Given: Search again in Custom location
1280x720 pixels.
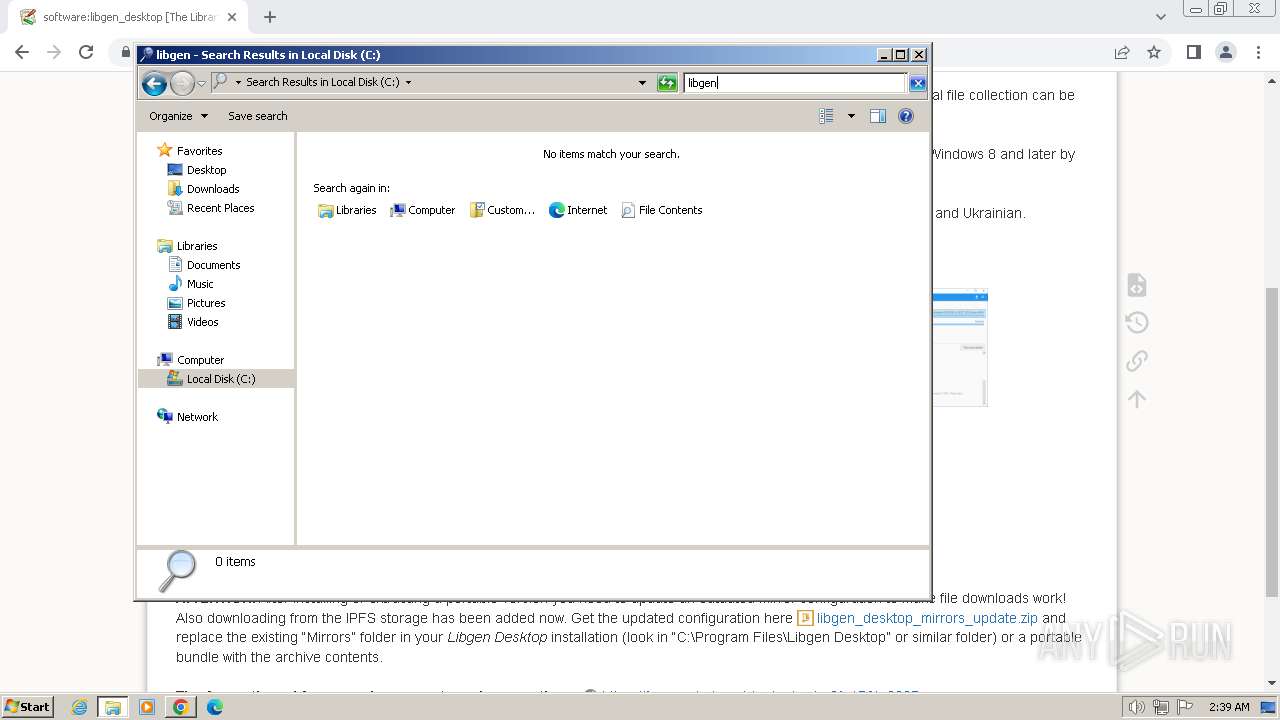Looking at the screenshot, I should 503,210.
